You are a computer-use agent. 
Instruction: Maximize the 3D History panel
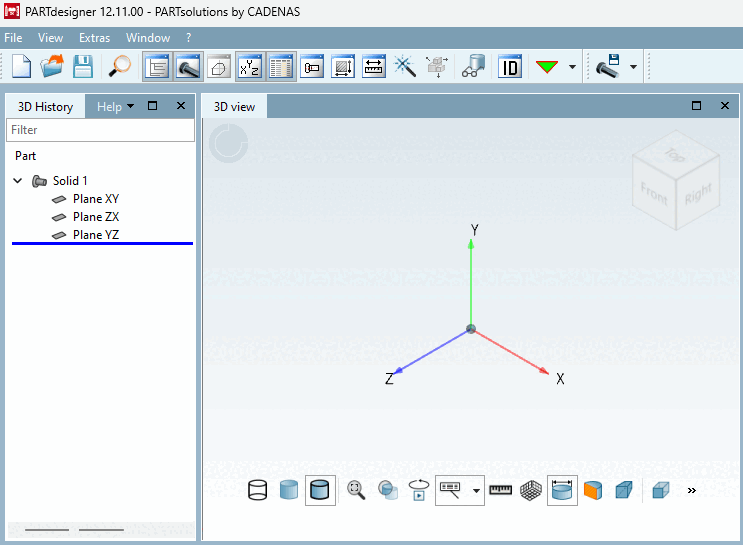pyautogui.click(x=153, y=106)
